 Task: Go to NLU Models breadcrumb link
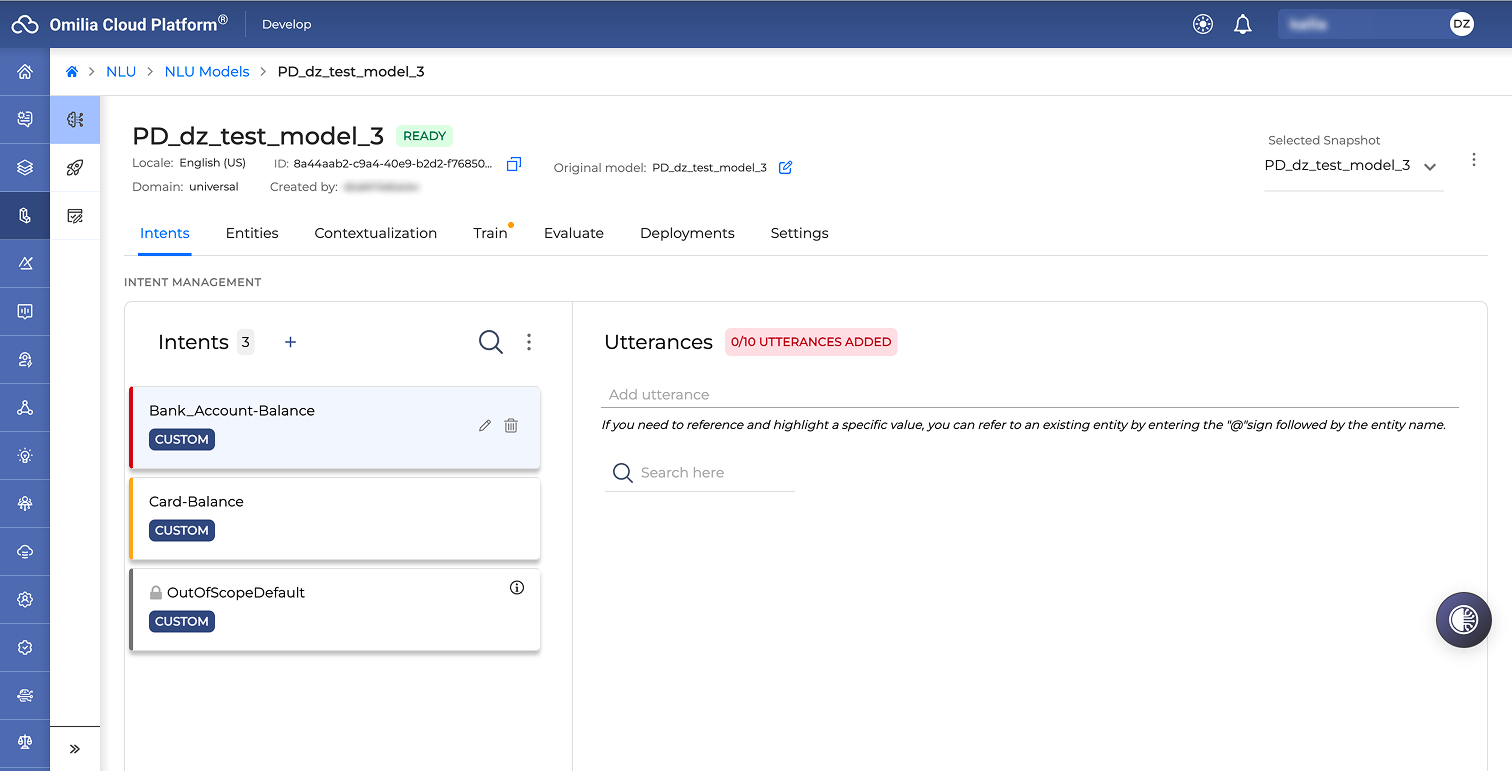tap(207, 72)
